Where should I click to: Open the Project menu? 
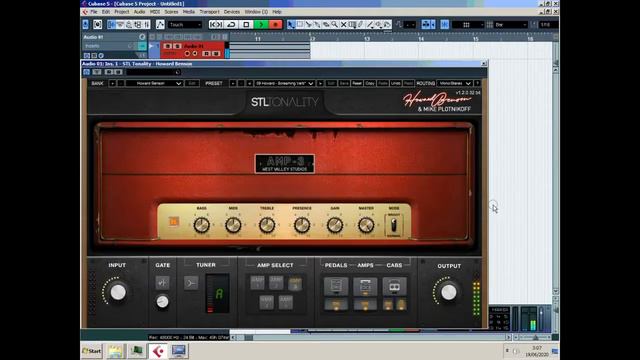122,12
